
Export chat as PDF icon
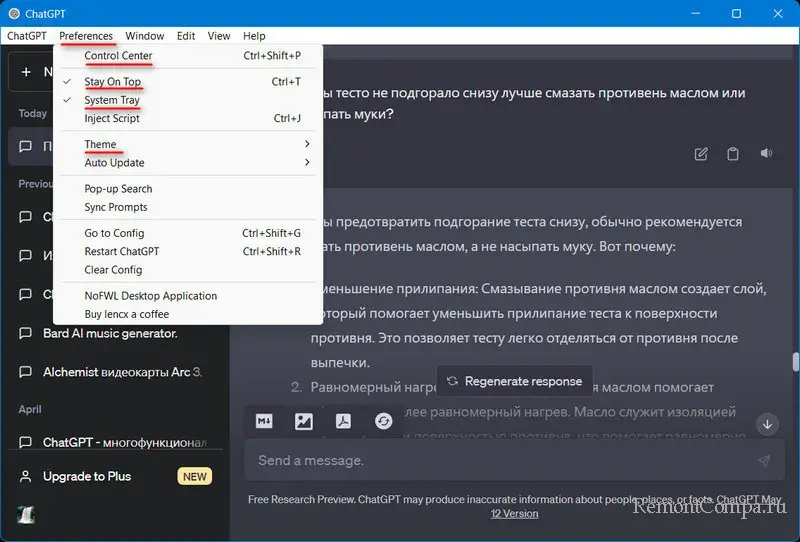point(343,422)
